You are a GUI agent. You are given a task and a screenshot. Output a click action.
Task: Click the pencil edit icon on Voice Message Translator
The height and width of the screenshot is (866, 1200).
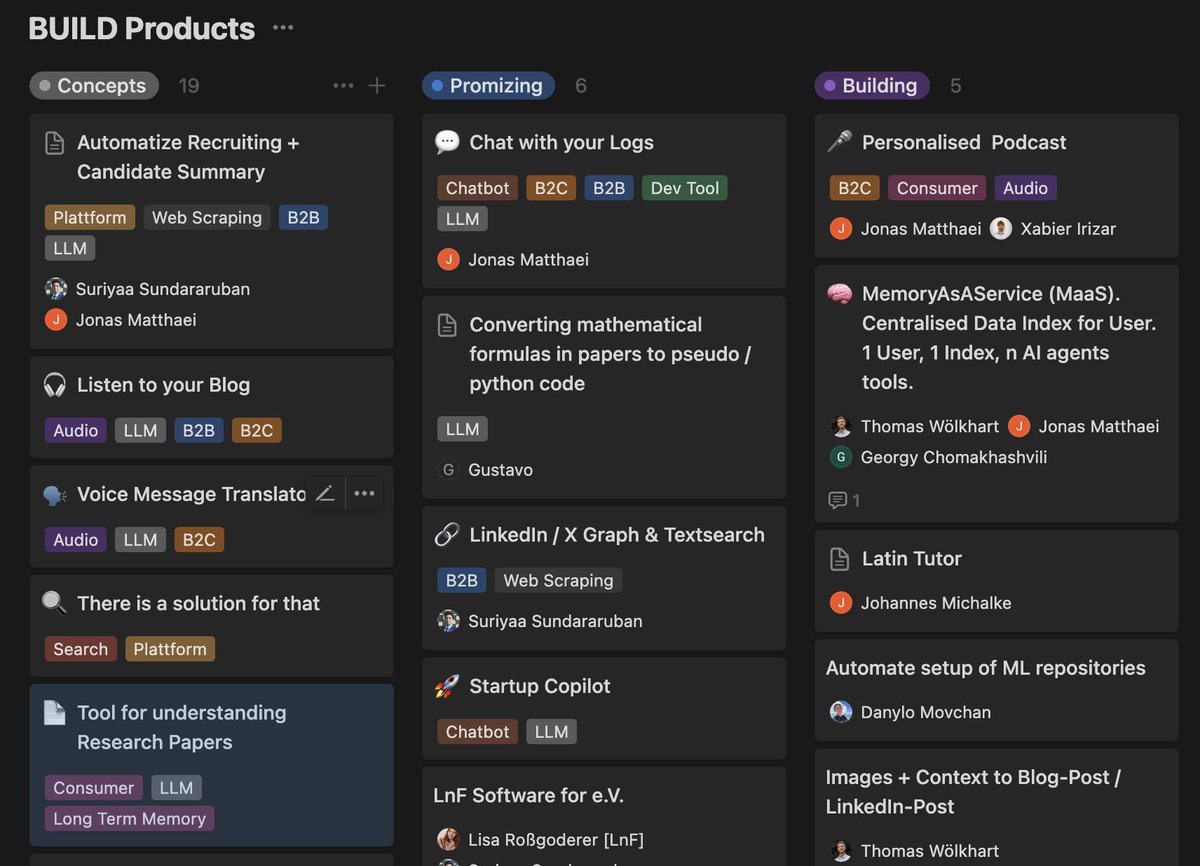(x=324, y=492)
